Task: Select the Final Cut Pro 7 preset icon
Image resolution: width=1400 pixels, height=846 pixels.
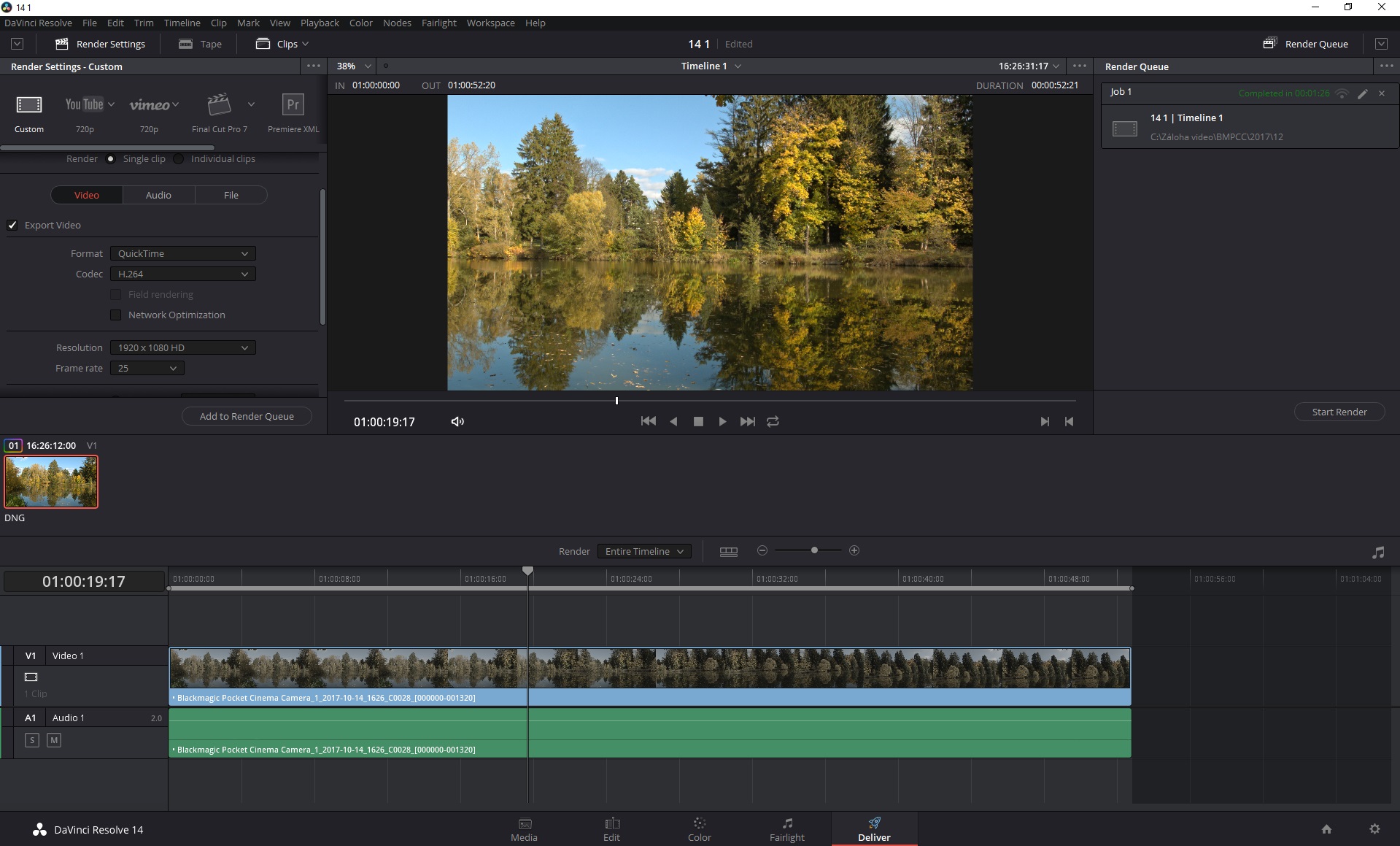Action: (x=219, y=105)
